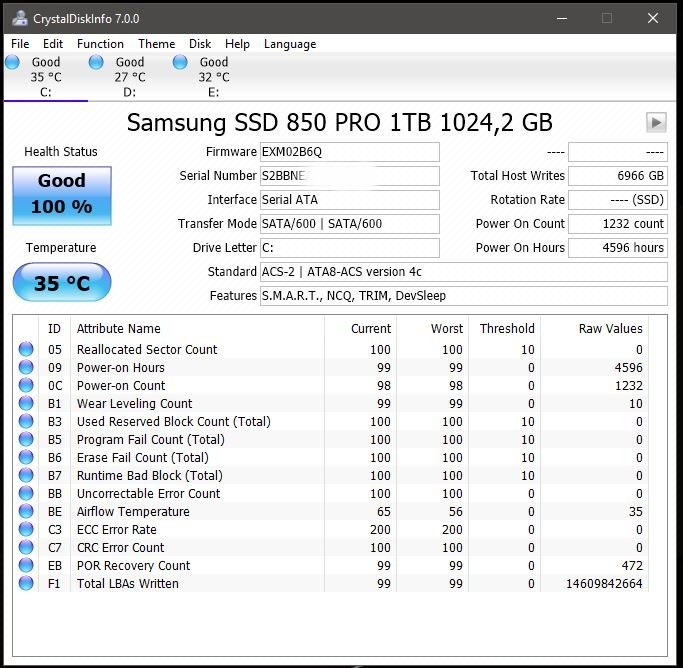The image size is (683, 668).
Task: Open the Theme menu
Action: 156,44
